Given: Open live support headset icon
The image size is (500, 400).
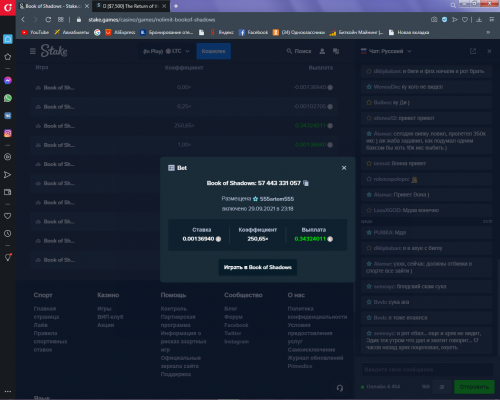Looking at the screenshot, I should [x=340, y=388].
